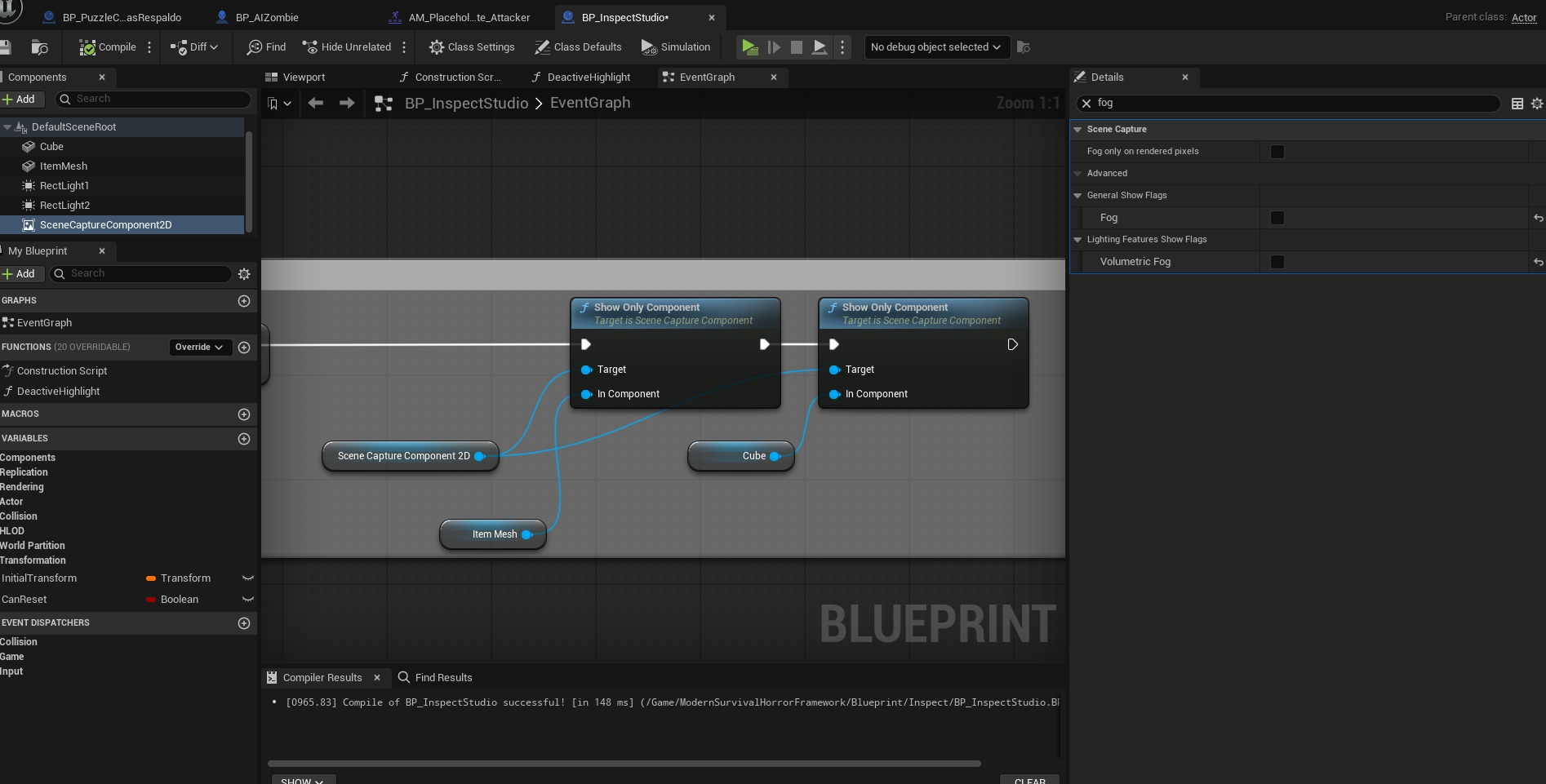Image resolution: width=1546 pixels, height=784 pixels.
Task: Click Add in My Blueprint panel
Action: [x=19, y=274]
